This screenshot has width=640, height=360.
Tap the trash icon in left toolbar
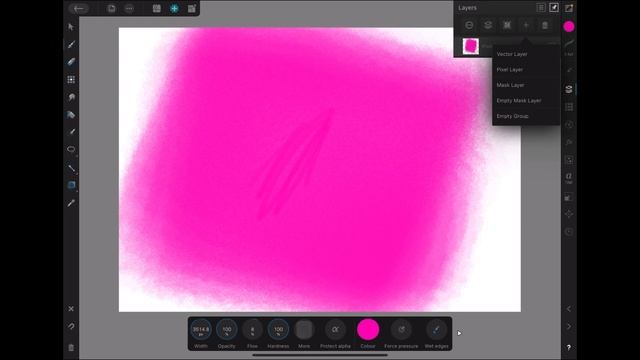71,347
